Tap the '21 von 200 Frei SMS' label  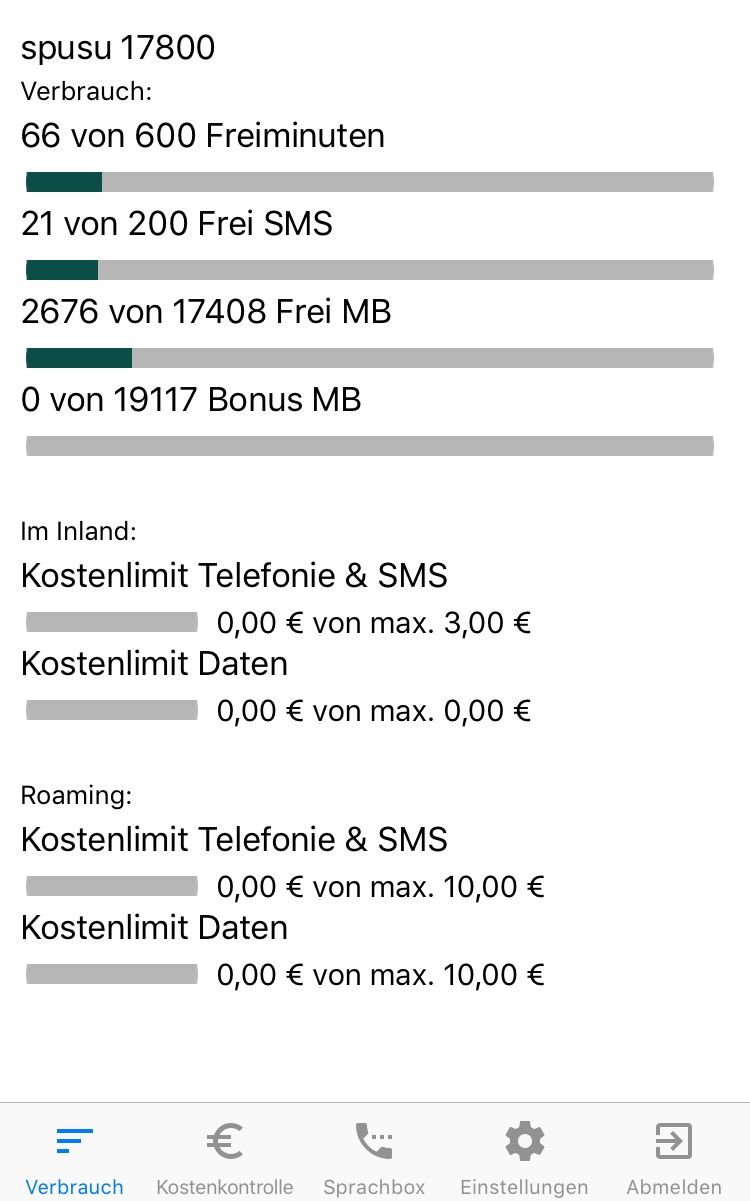click(177, 224)
